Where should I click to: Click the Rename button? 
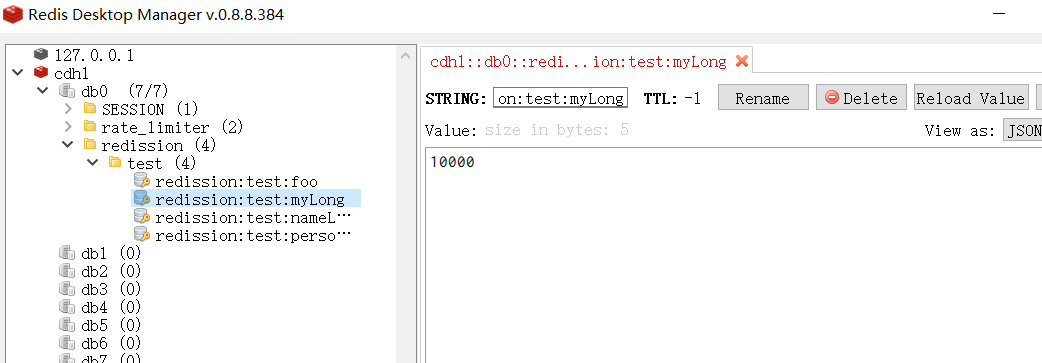coord(763,98)
